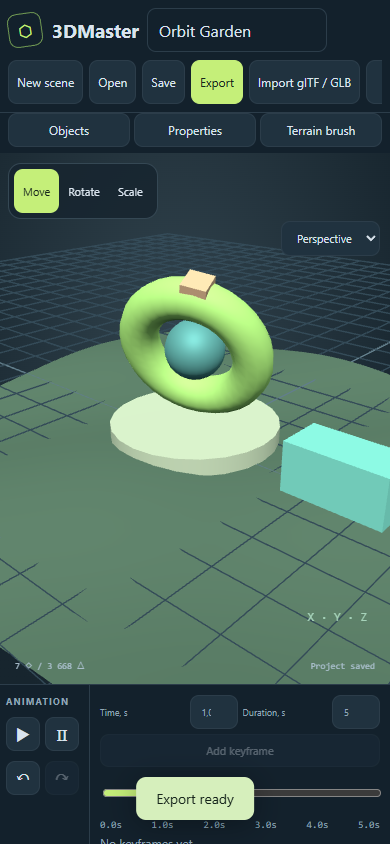Click the Export button
The image size is (390, 844).
coord(217,82)
